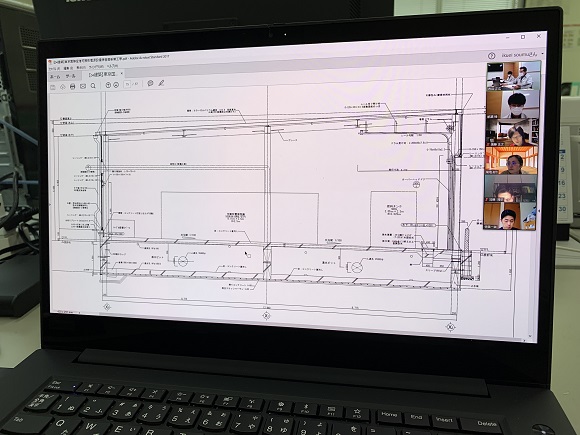Click the cloud upload icon in toolbar

pyautogui.click(x=63, y=87)
